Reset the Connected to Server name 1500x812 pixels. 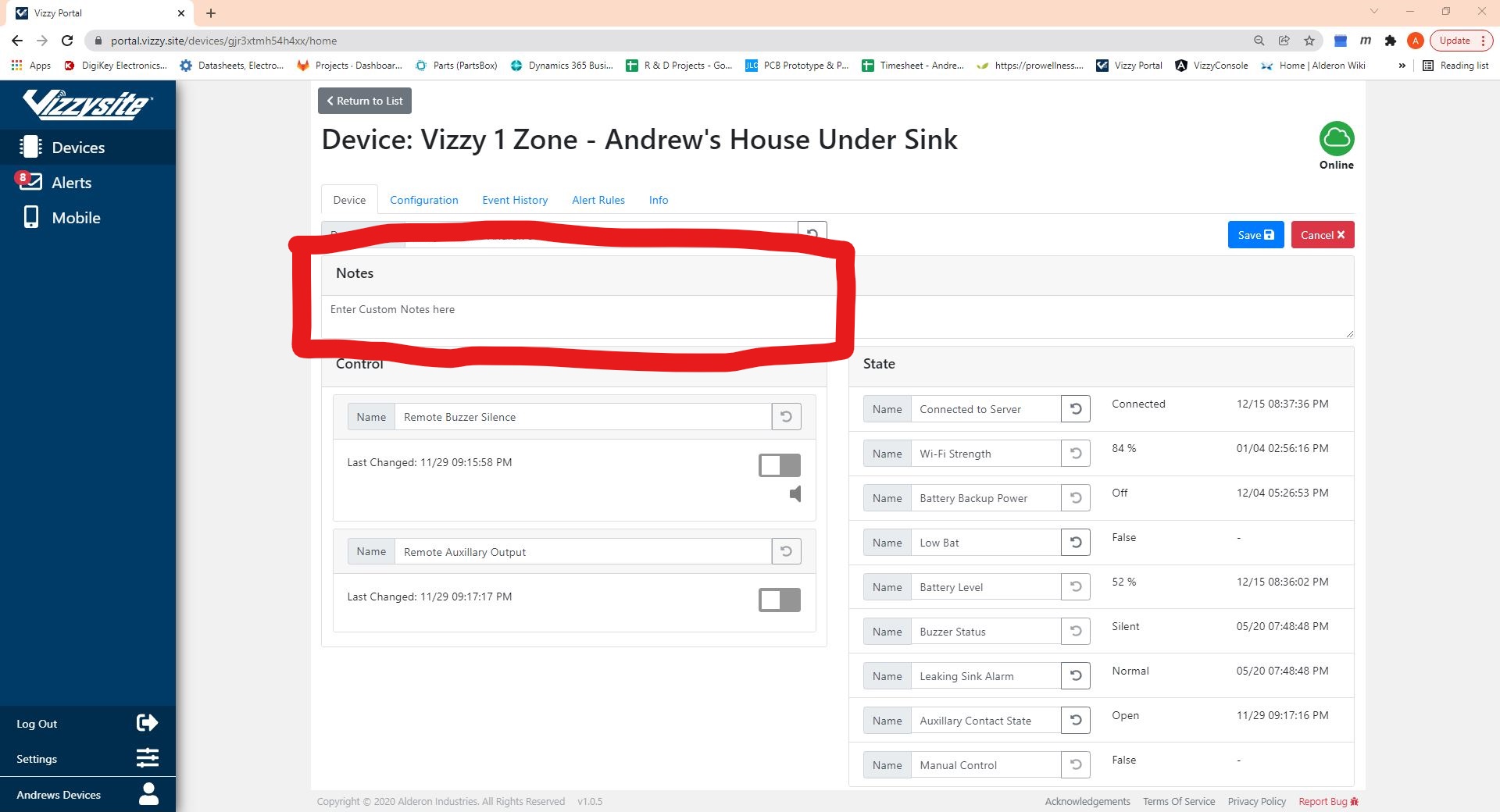pos(1076,408)
